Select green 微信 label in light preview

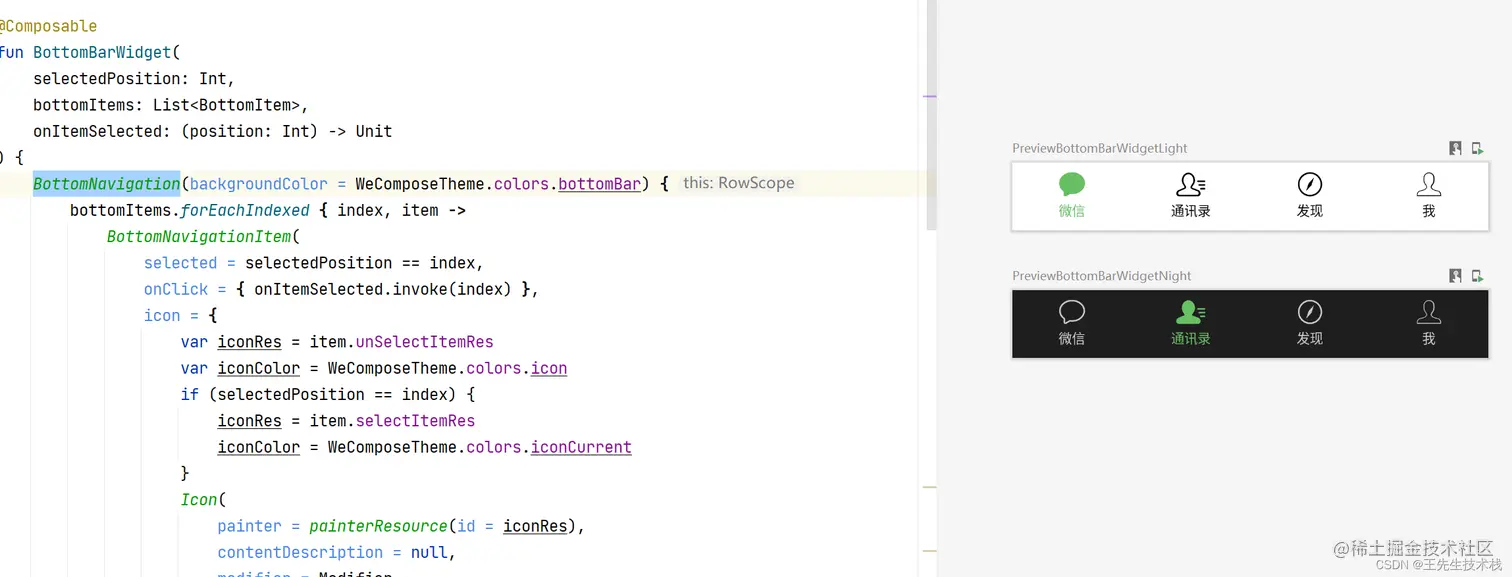coord(1072,211)
